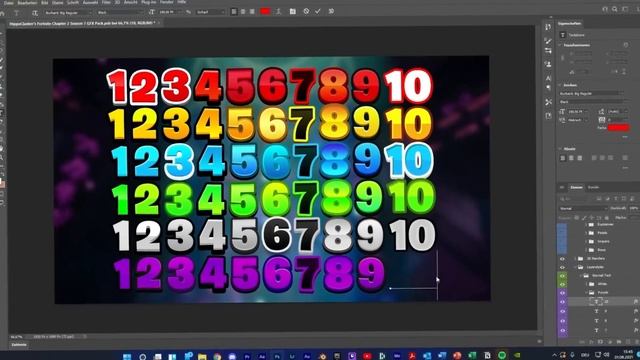The width and height of the screenshot is (640, 360).
Task: Filter layers by type layers icon
Action: pyautogui.click(x=616, y=199)
